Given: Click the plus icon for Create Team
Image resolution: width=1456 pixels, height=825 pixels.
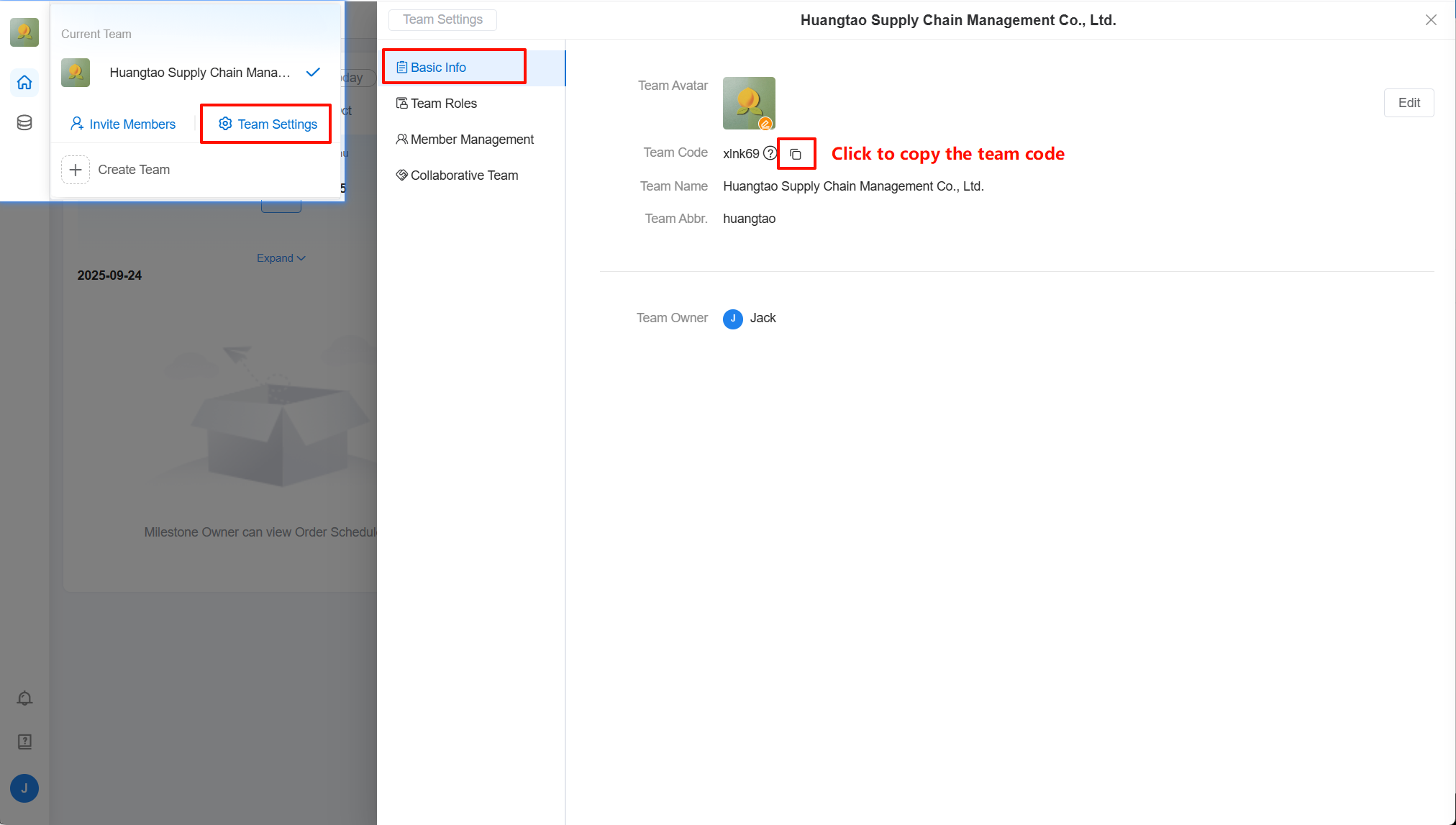Looking at the screenshot, I should click(x=76, y=170).
